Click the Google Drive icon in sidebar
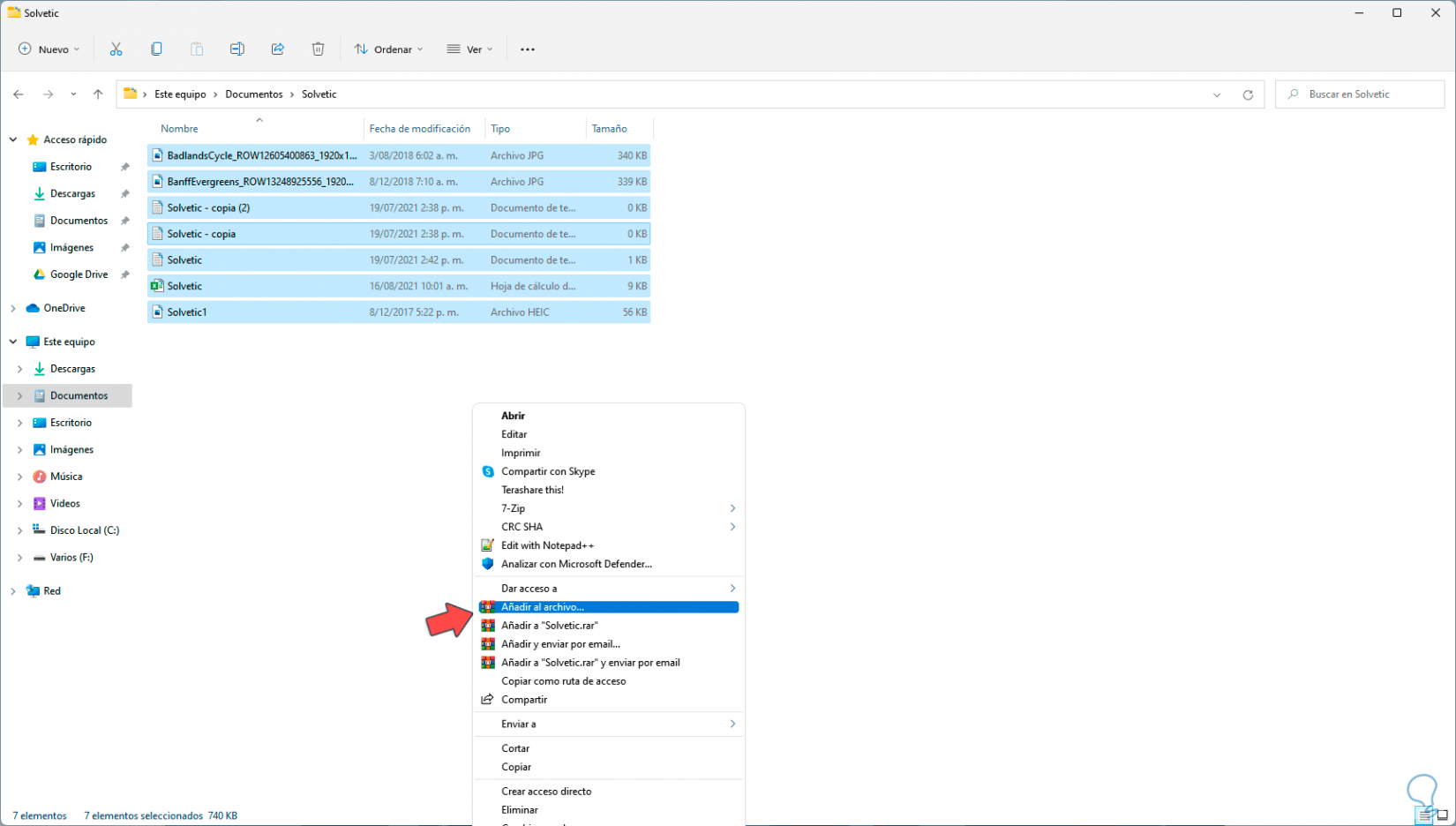 39,274
